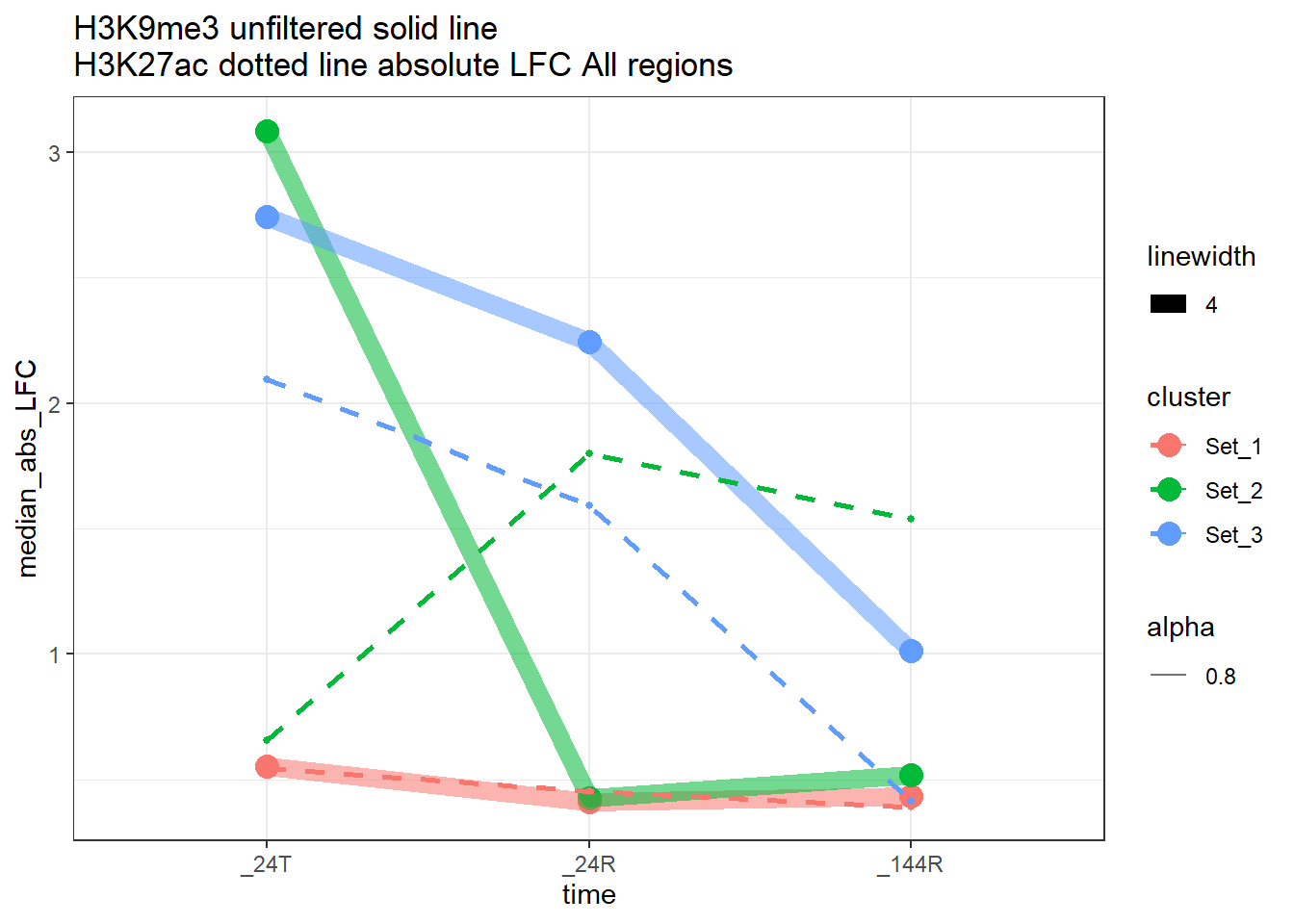The image size is (1294, 924).
Task: Click the "cluster" legend heading
Action: (x=1188, y=398)
